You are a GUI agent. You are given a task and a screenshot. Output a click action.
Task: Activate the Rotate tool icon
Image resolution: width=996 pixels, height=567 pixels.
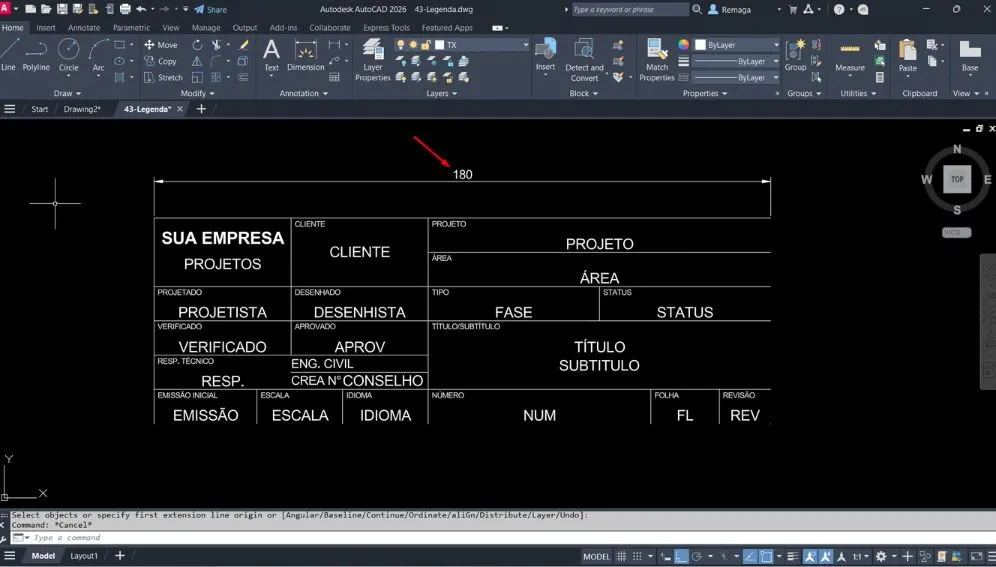pyautogui.click(x=198, y=45)
